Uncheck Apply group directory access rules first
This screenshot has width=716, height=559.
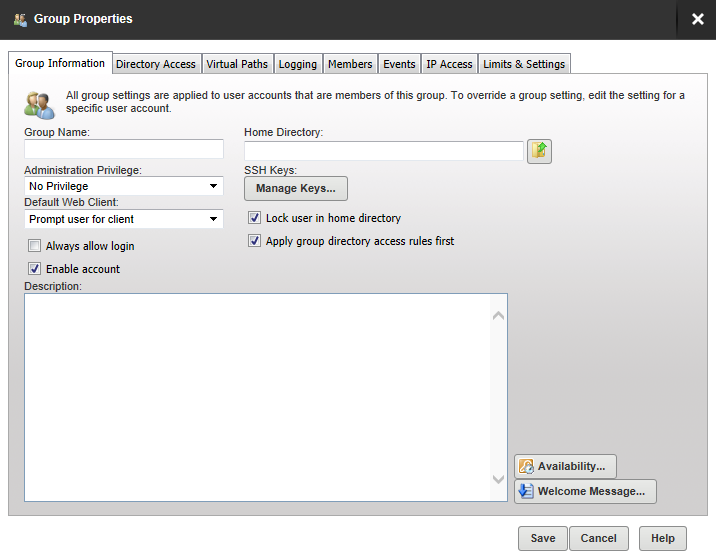[255, 241]
